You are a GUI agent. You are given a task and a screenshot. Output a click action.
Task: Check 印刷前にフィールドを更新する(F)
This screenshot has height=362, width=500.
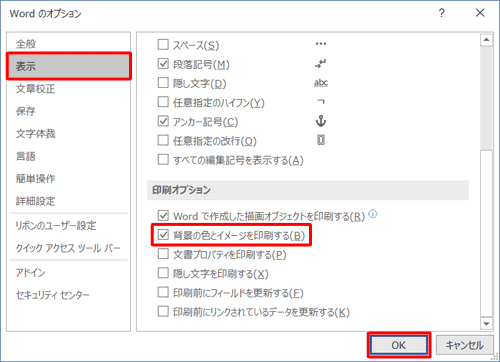[x=163, y=292]
